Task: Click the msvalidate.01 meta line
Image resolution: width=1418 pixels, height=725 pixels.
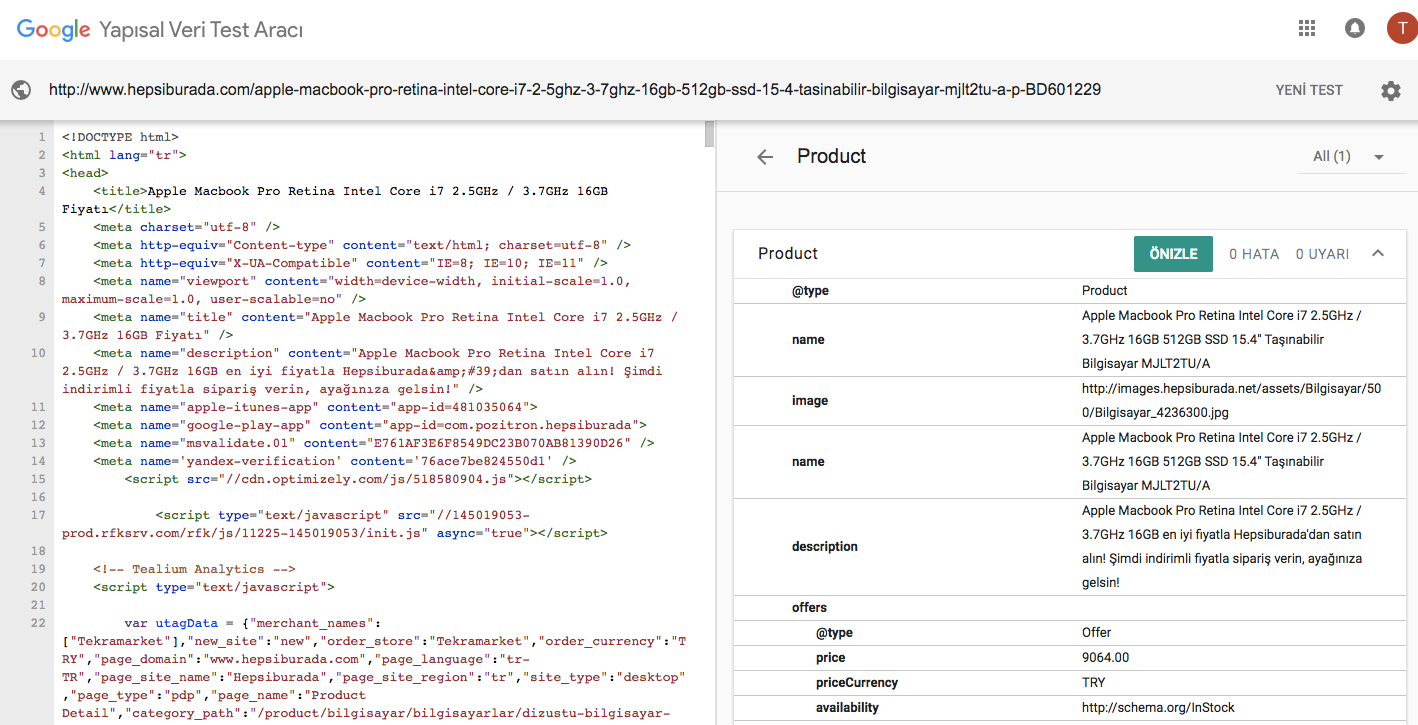Action: point(374,443)
